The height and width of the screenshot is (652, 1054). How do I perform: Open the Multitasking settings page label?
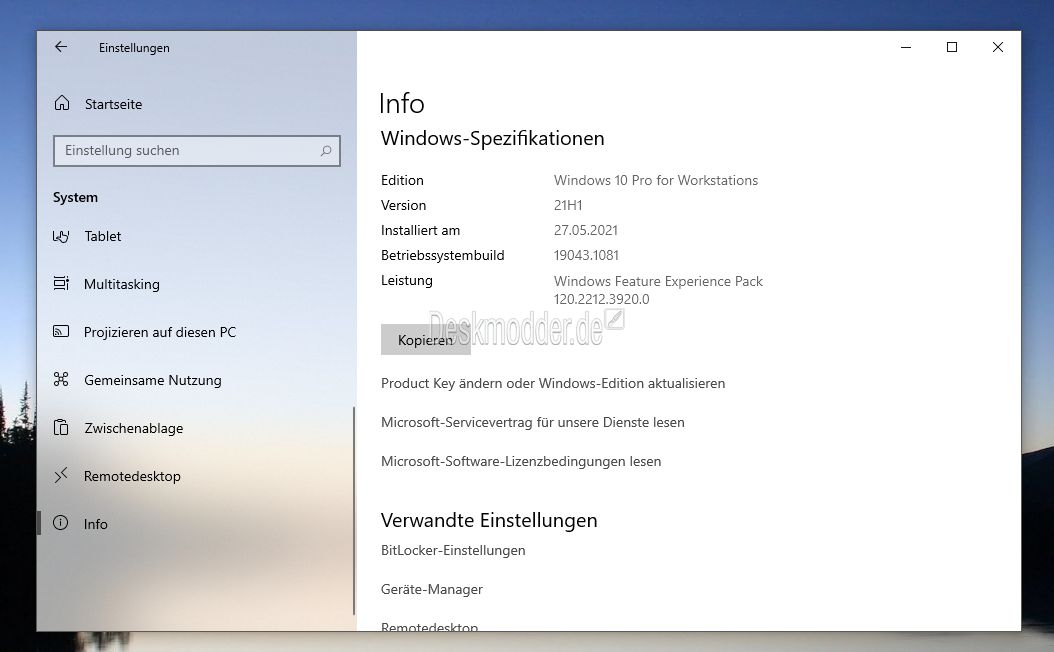click(122, 284)
